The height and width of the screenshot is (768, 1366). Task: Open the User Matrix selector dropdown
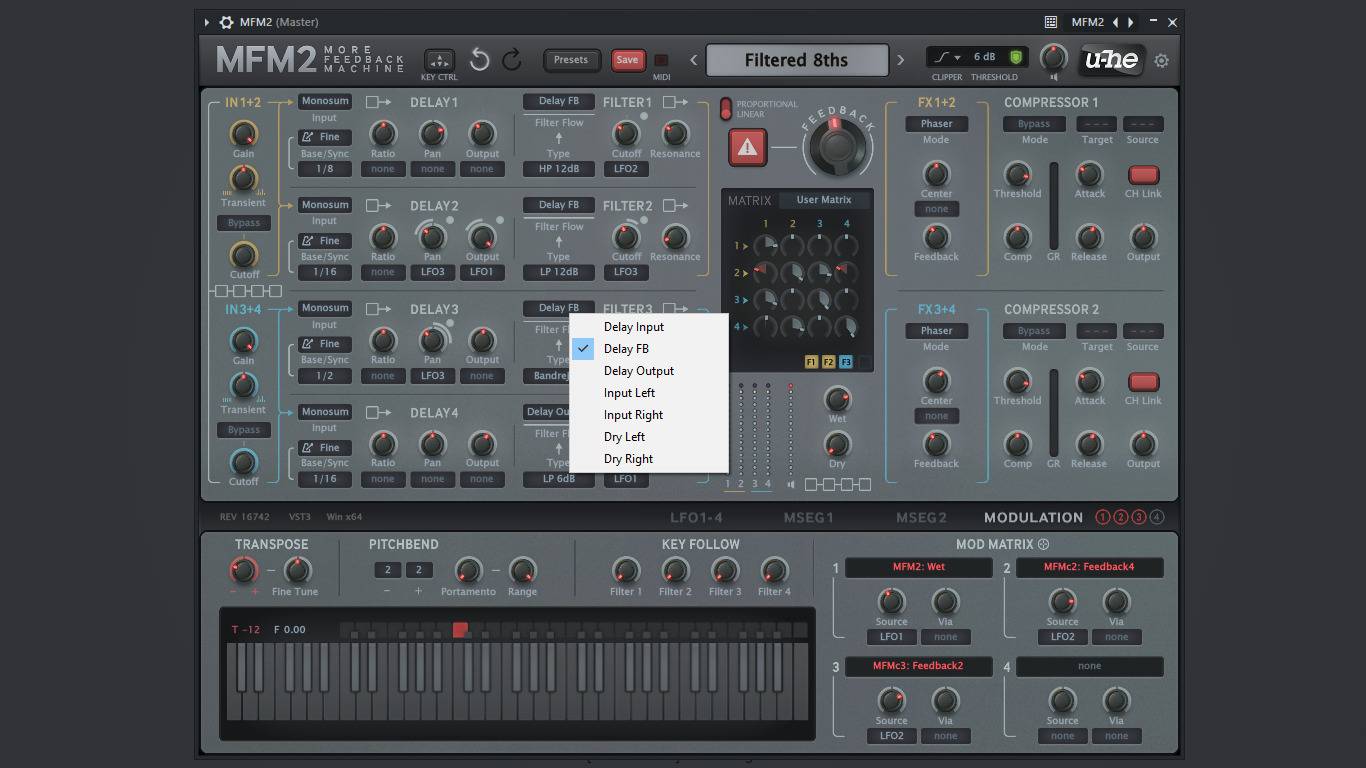[x=823, y=200]
